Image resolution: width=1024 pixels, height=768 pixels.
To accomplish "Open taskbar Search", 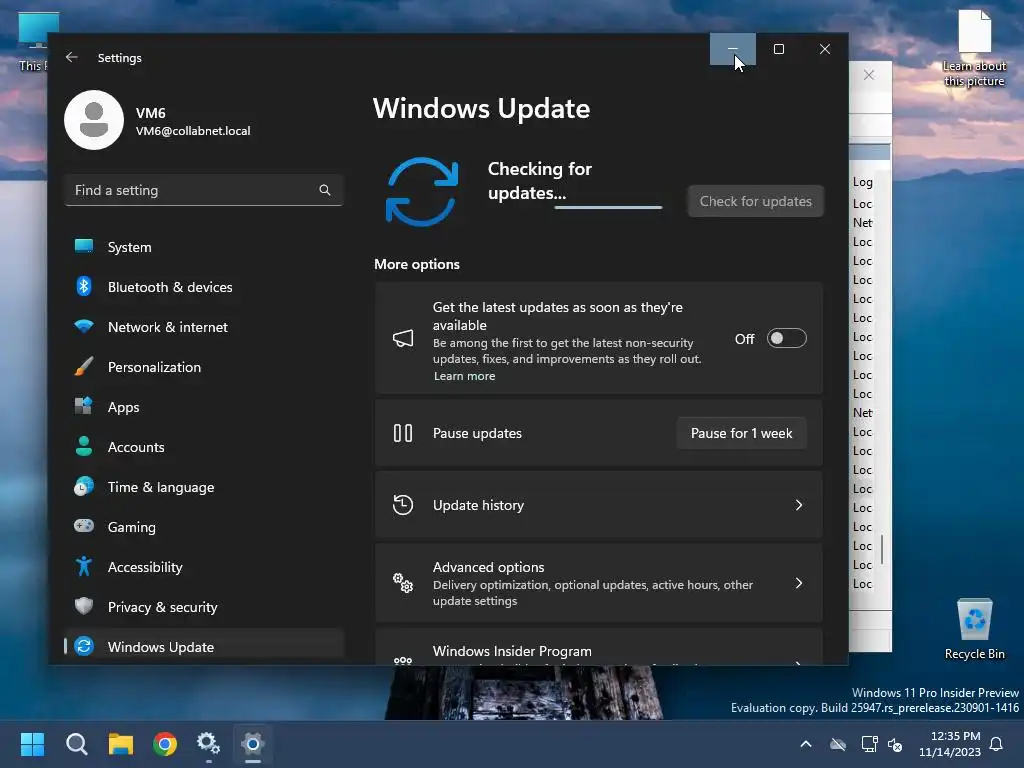I will pos(76,744).
